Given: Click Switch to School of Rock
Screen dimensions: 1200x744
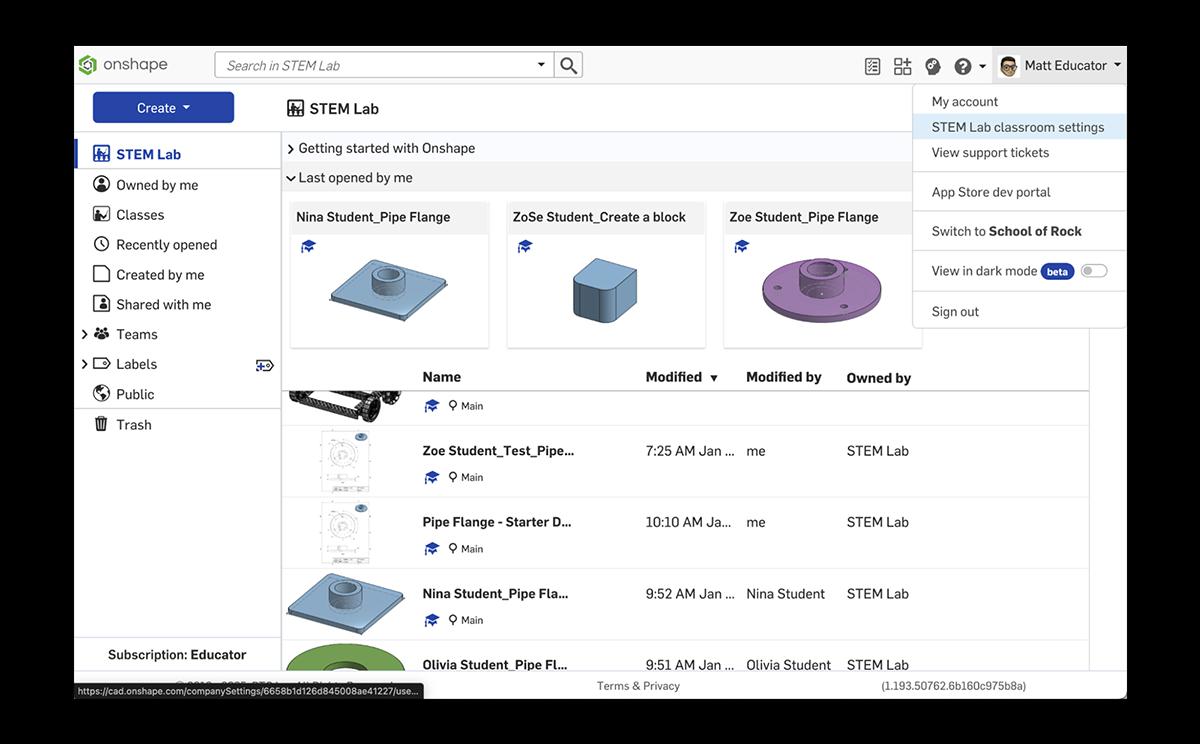Looking at the screenshot, I should (1006, 231).
